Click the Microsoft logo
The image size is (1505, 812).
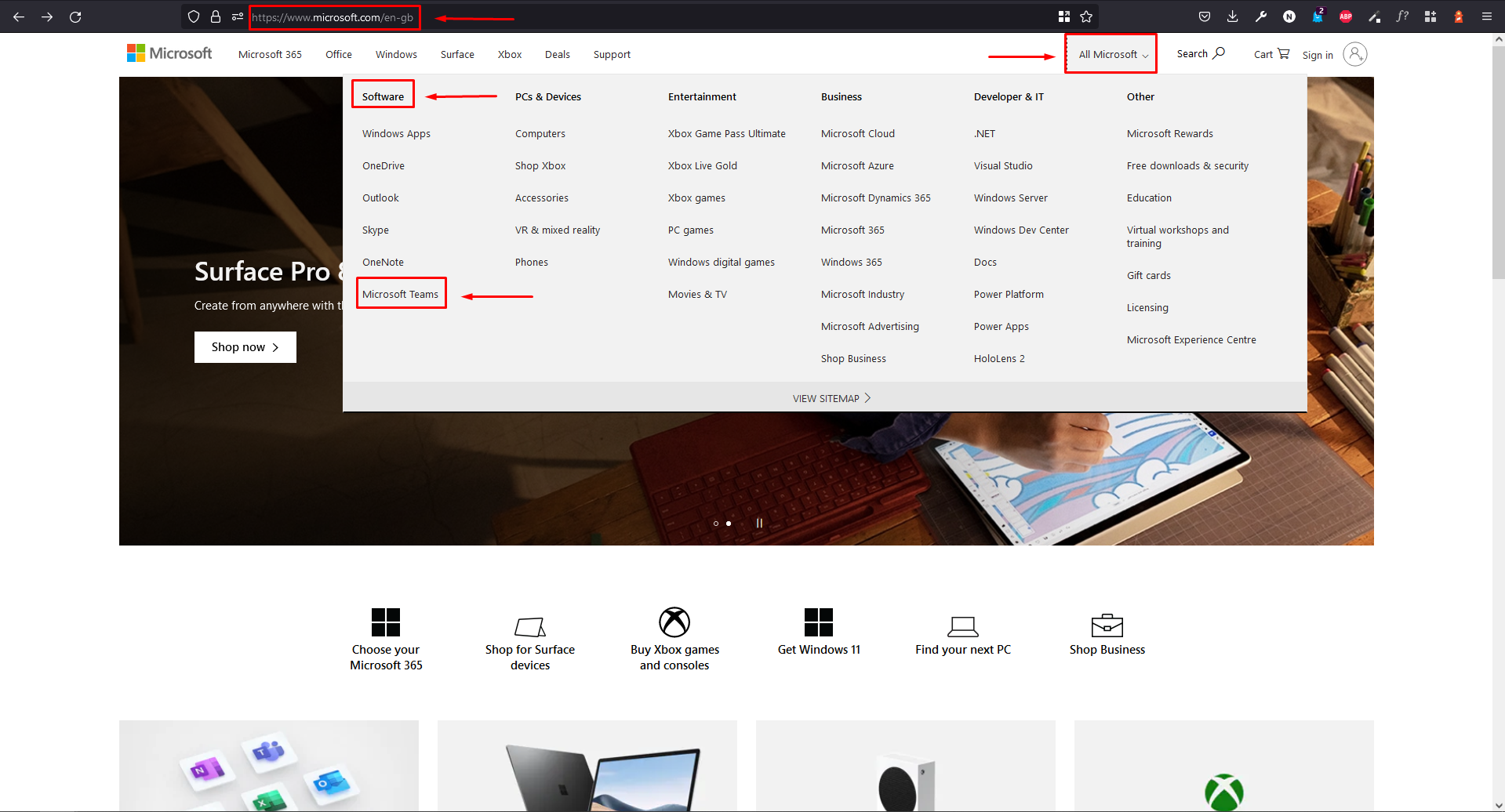click(169, 53)
